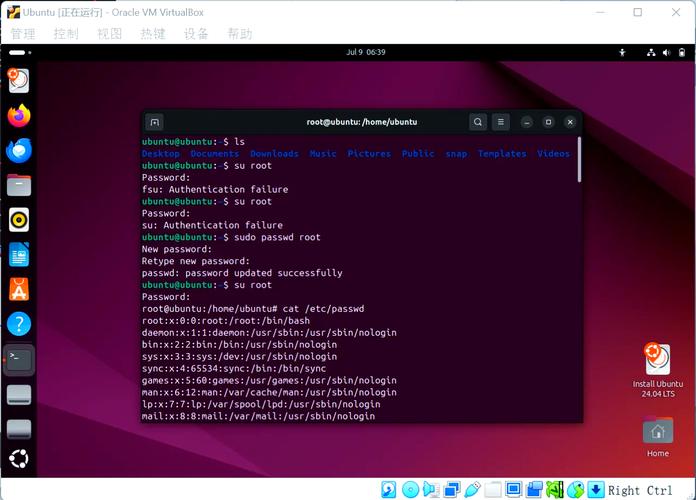Image resolution: width=696 pixels, height=500 pixels.
Task: Open the terminal new tab button
Action: pos(154,122)
